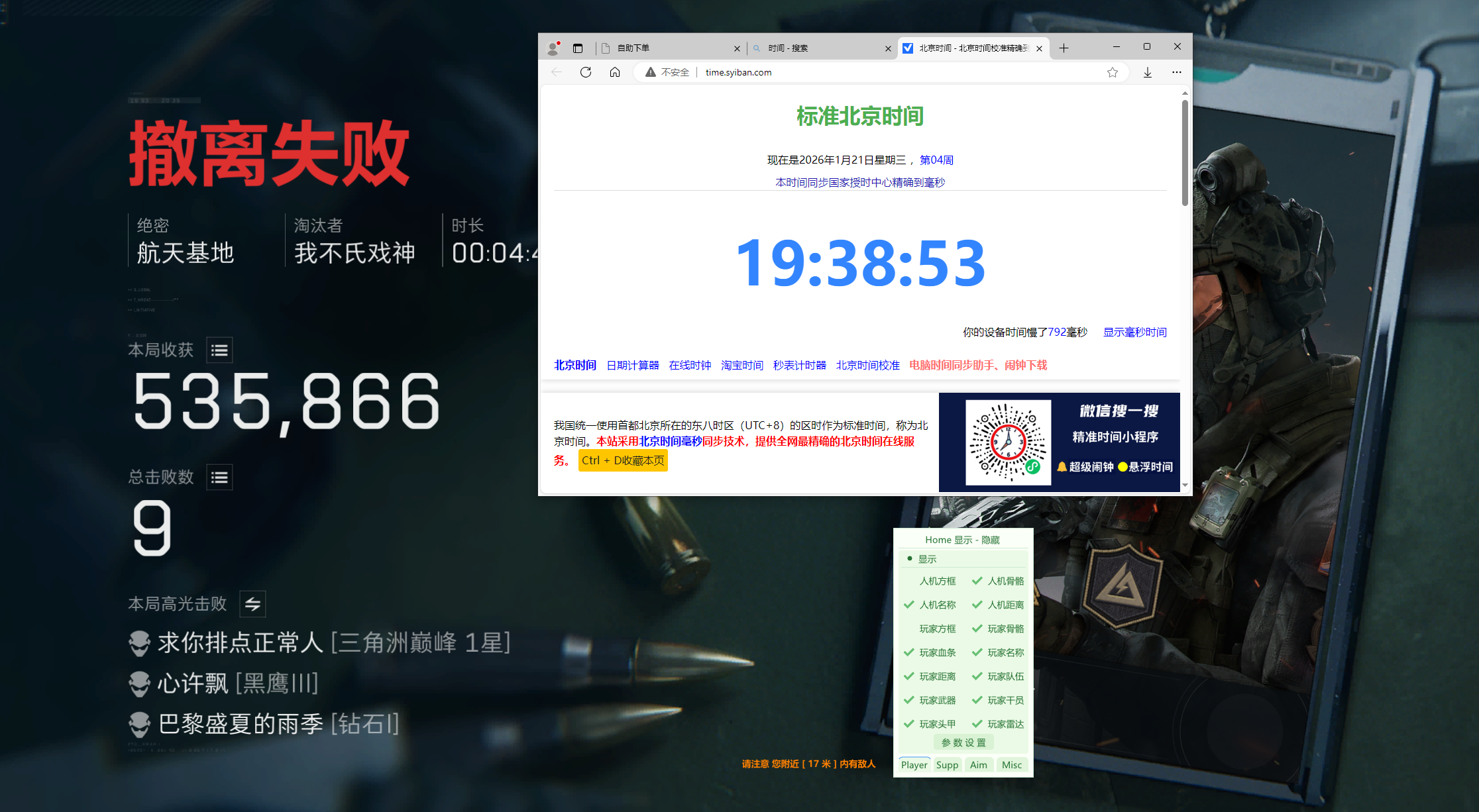This screenshot has height=812, width=1479.
Task: Click the favorites star icon in address bar
Action: coord(1113,72)
